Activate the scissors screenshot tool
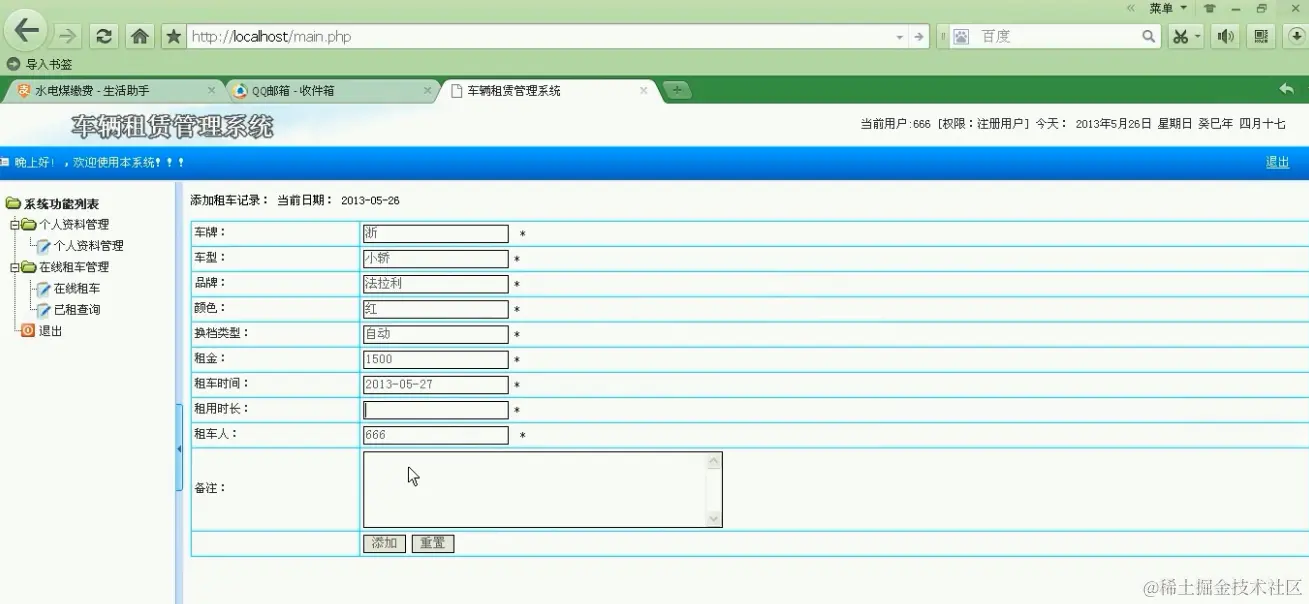This screenshot has height=604, width=1309. click(1181, 37)
